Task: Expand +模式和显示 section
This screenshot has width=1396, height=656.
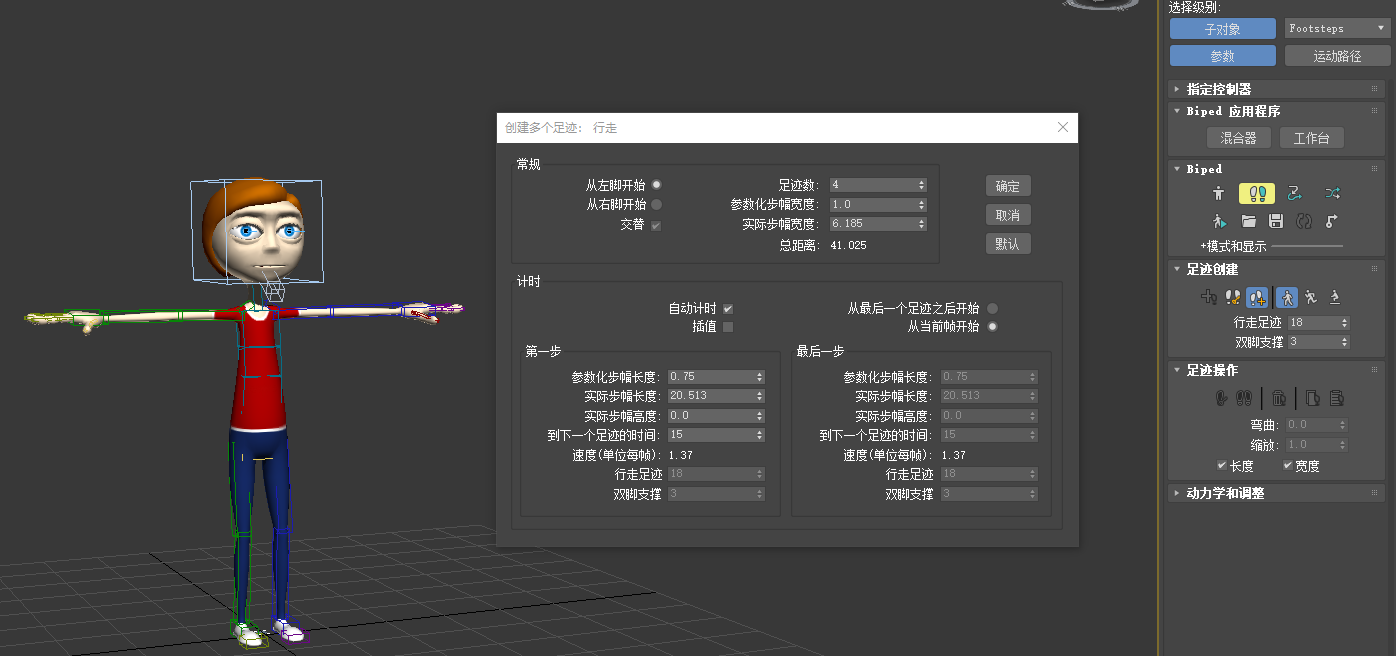Action: coord(1233,246)
